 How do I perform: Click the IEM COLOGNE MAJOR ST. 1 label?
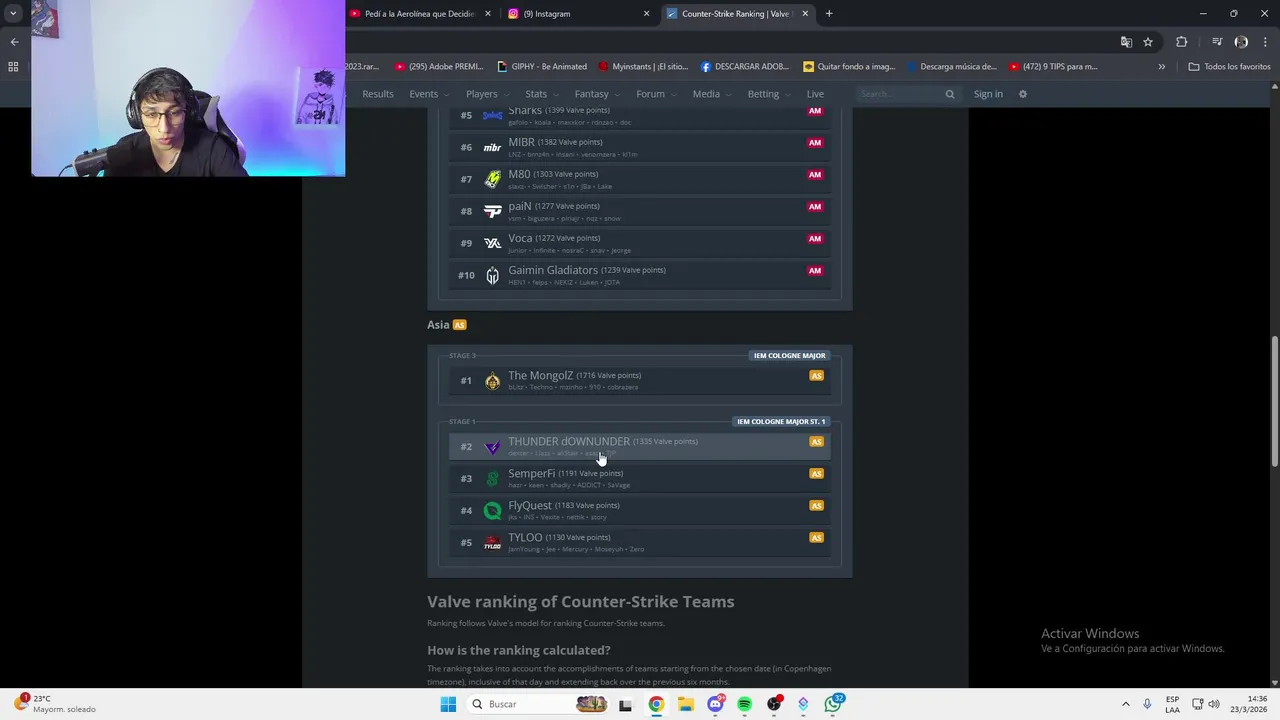pos(781,422)
